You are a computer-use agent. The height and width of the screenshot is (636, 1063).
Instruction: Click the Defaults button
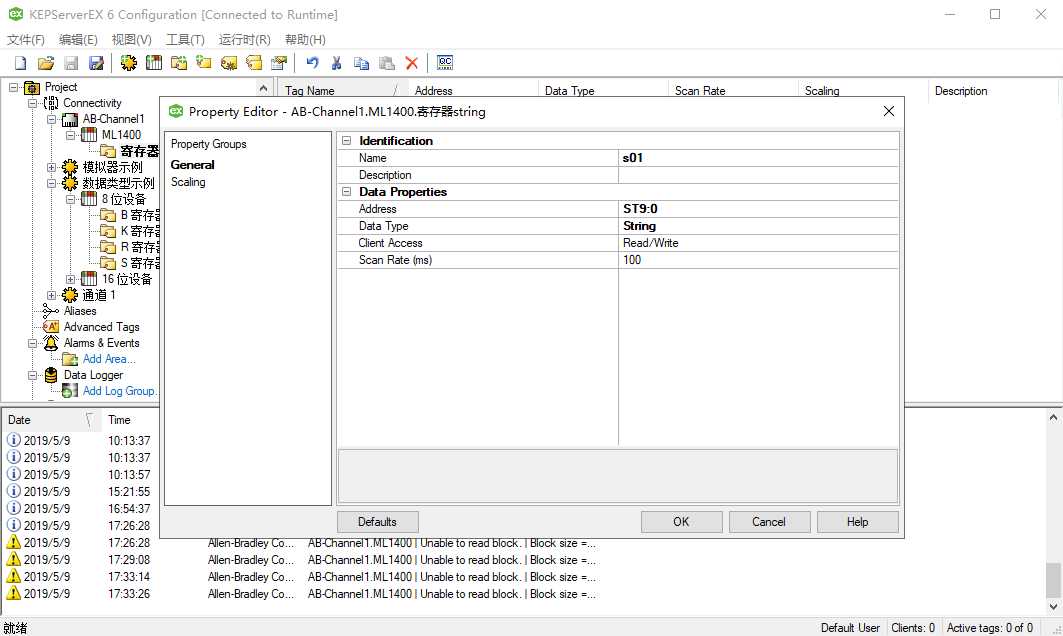[378, 522]
